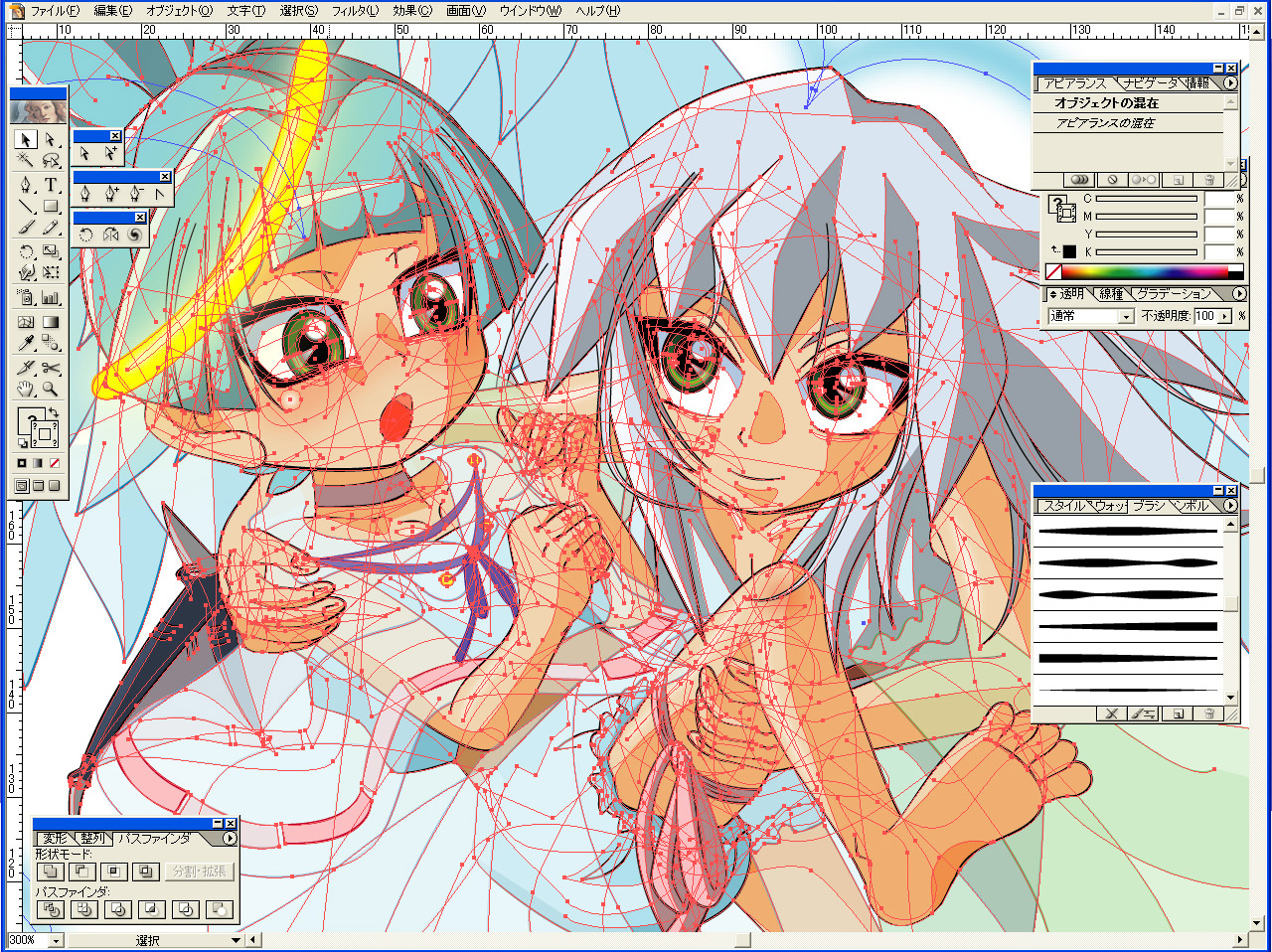The width and height of the screenshot is (1272, 952).
Task: Select the Magic Wand tool
Action: point(26,161)
